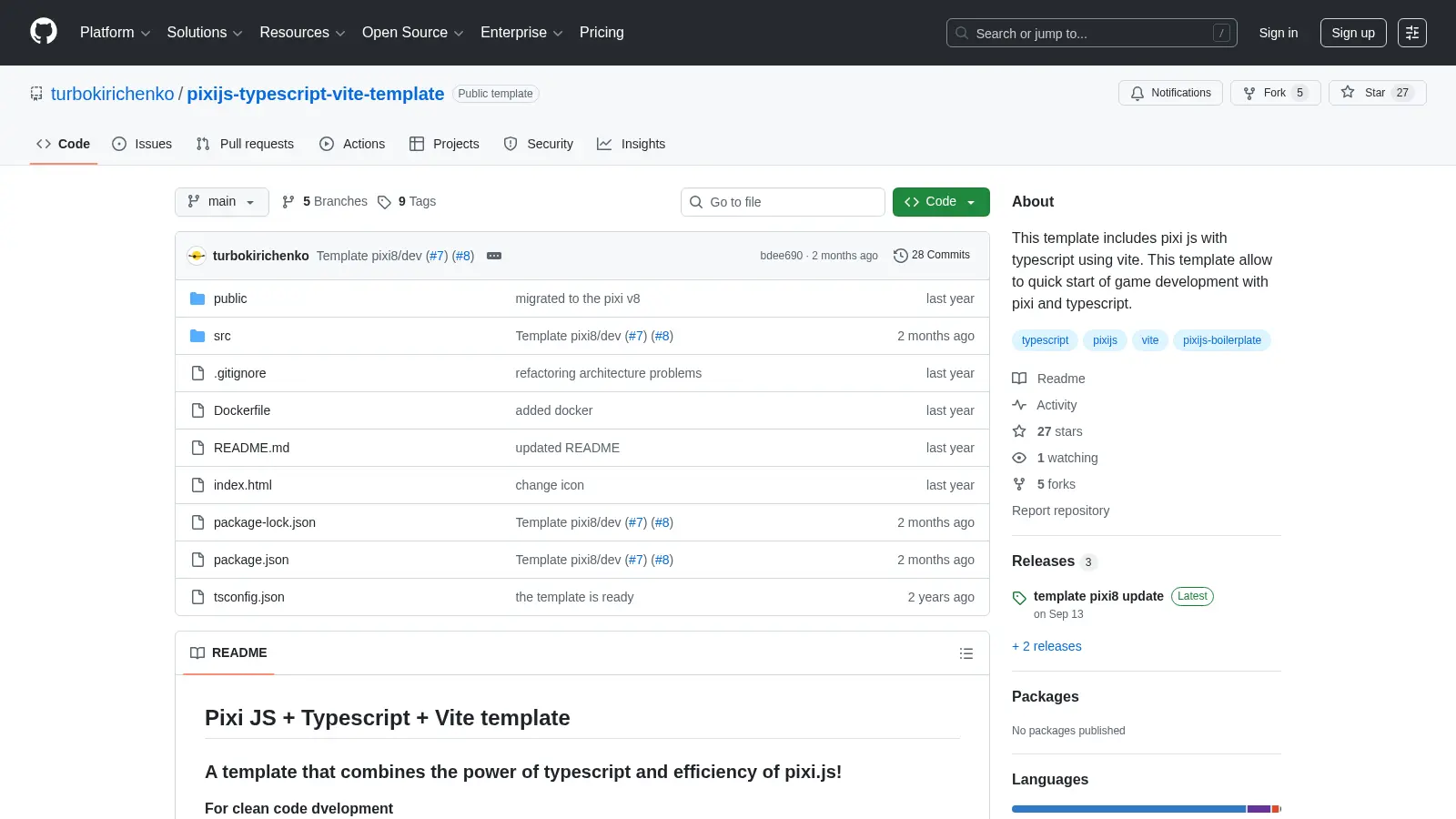Open the Enterprise dropdown

(x=521, y=33)
